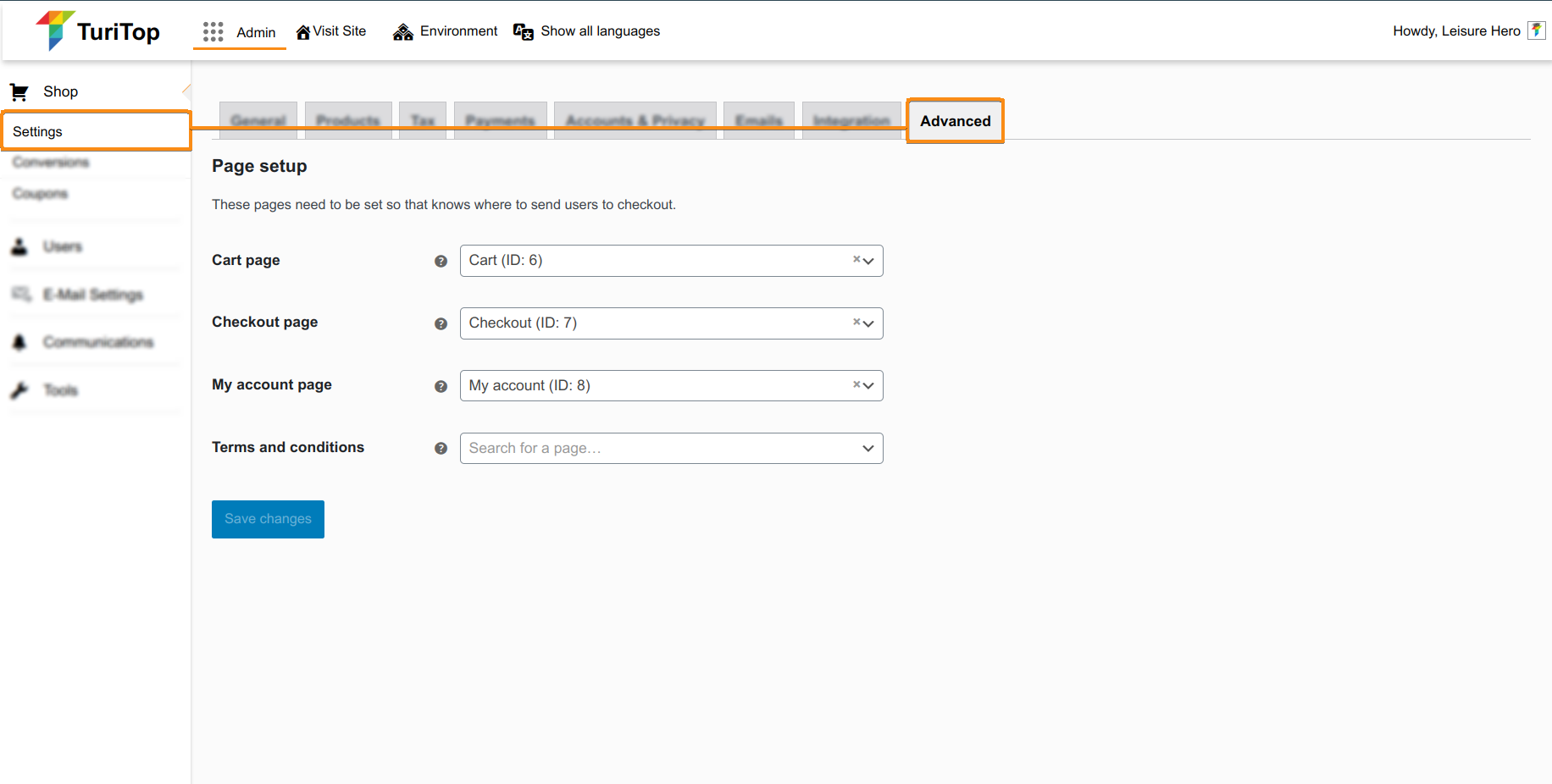Expand the Checkout page dropdown
1552x784 pixels.
(868, 323)
